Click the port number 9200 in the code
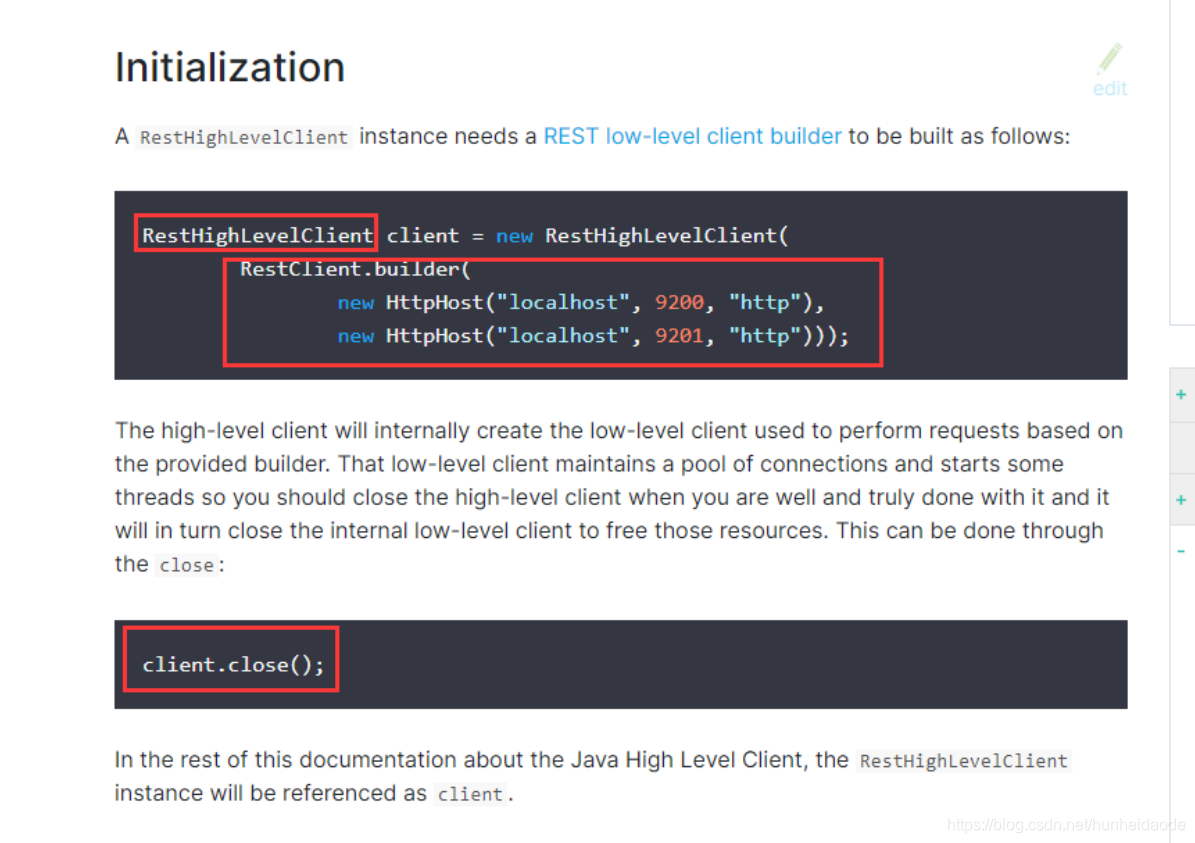This screenshot has width=1195, height=843. [x=678, y=302]
